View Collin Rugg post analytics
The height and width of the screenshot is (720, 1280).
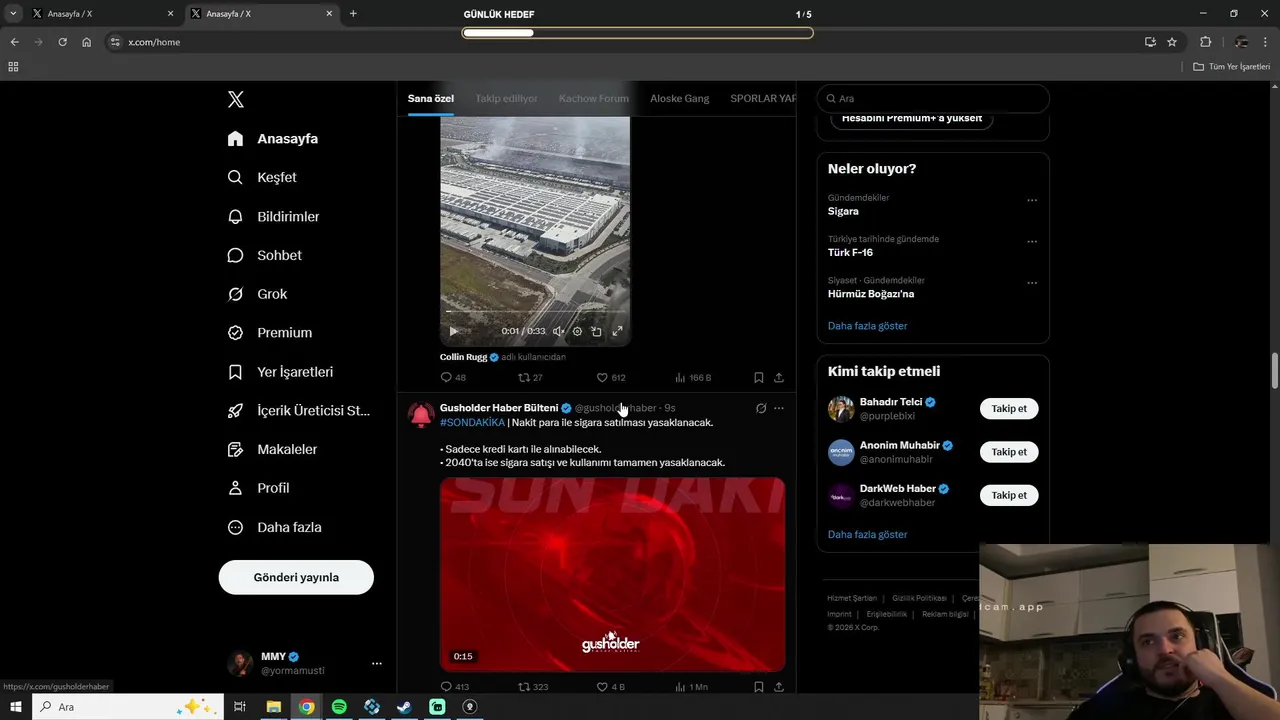[x=693, y=378]
